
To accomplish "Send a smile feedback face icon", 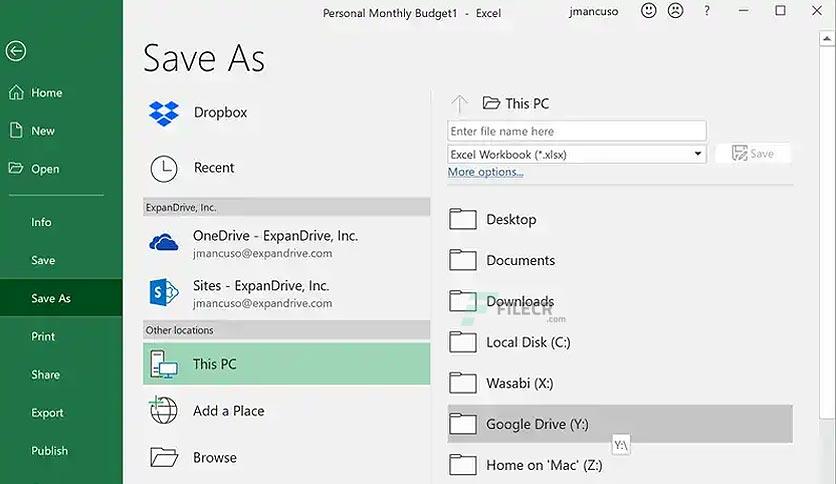I will pos(648,11).
